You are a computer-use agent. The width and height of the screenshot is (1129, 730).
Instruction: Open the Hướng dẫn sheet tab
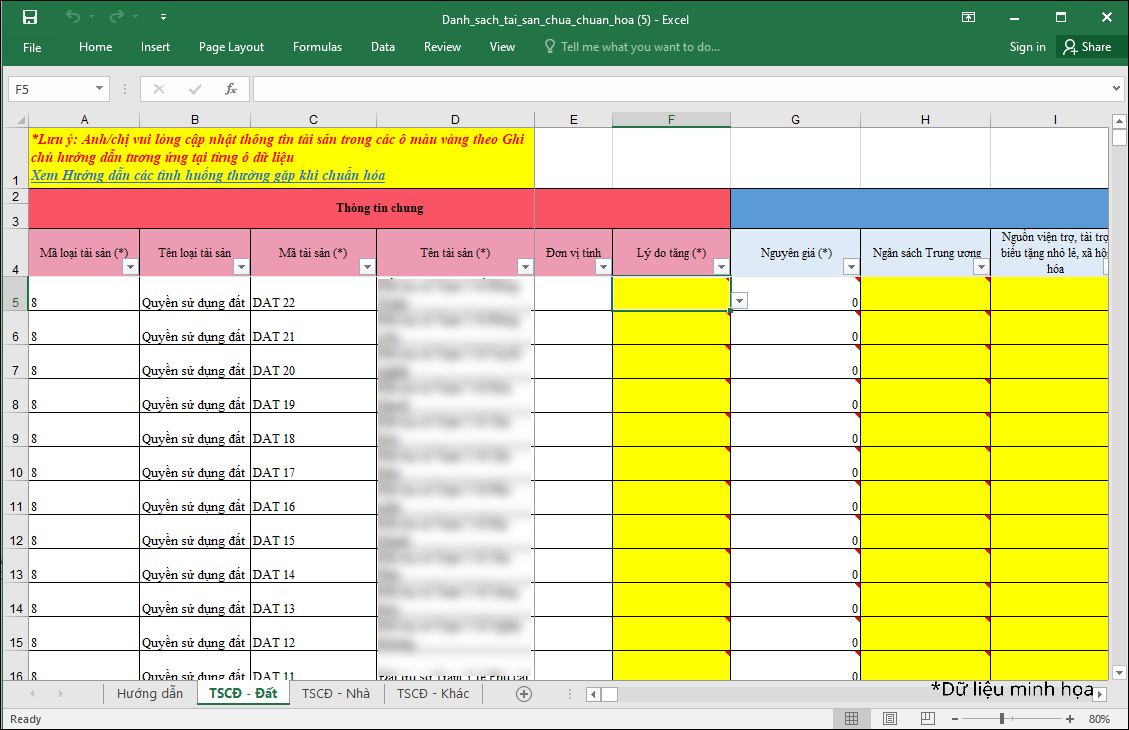point(150,694)
